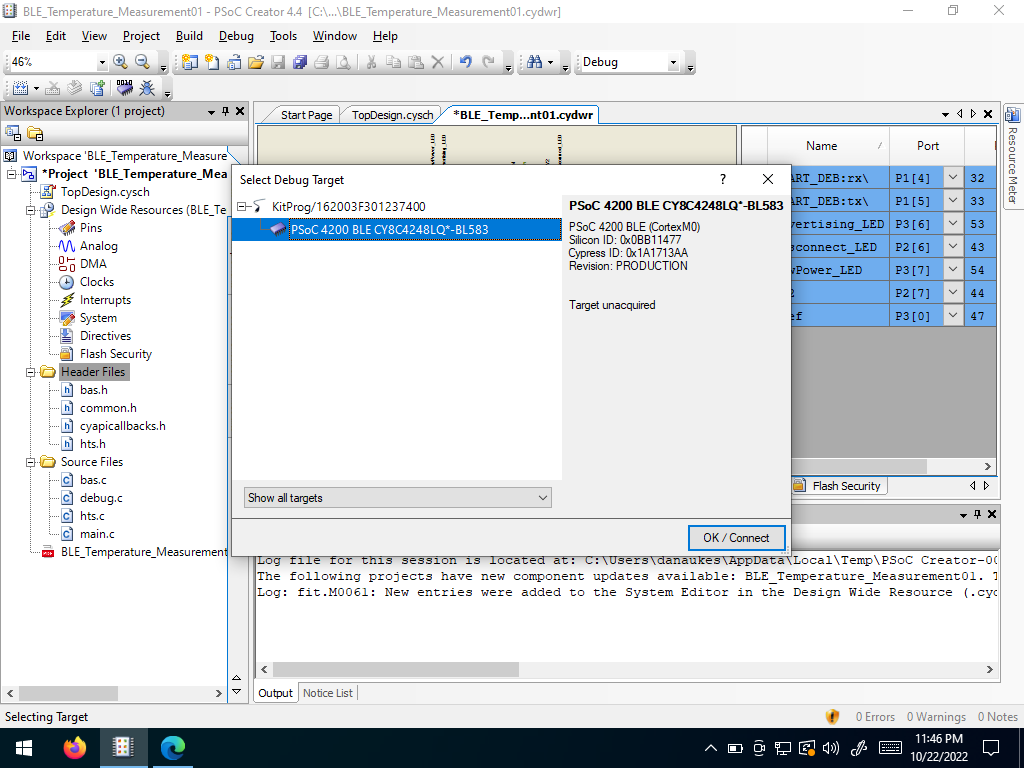Viewport: 1024px width, 768px height.
Task: Click the Find binoculars icon
Action: (535, 62)
